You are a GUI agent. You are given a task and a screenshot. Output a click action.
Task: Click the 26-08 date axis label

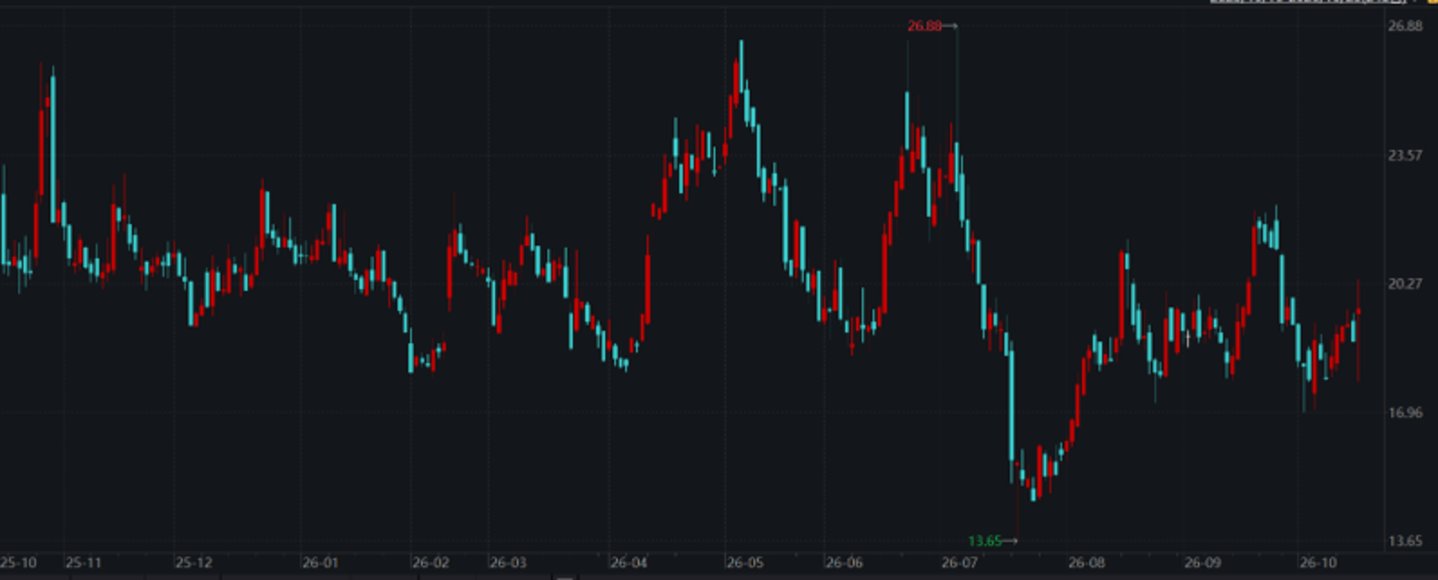point(1087,562)
